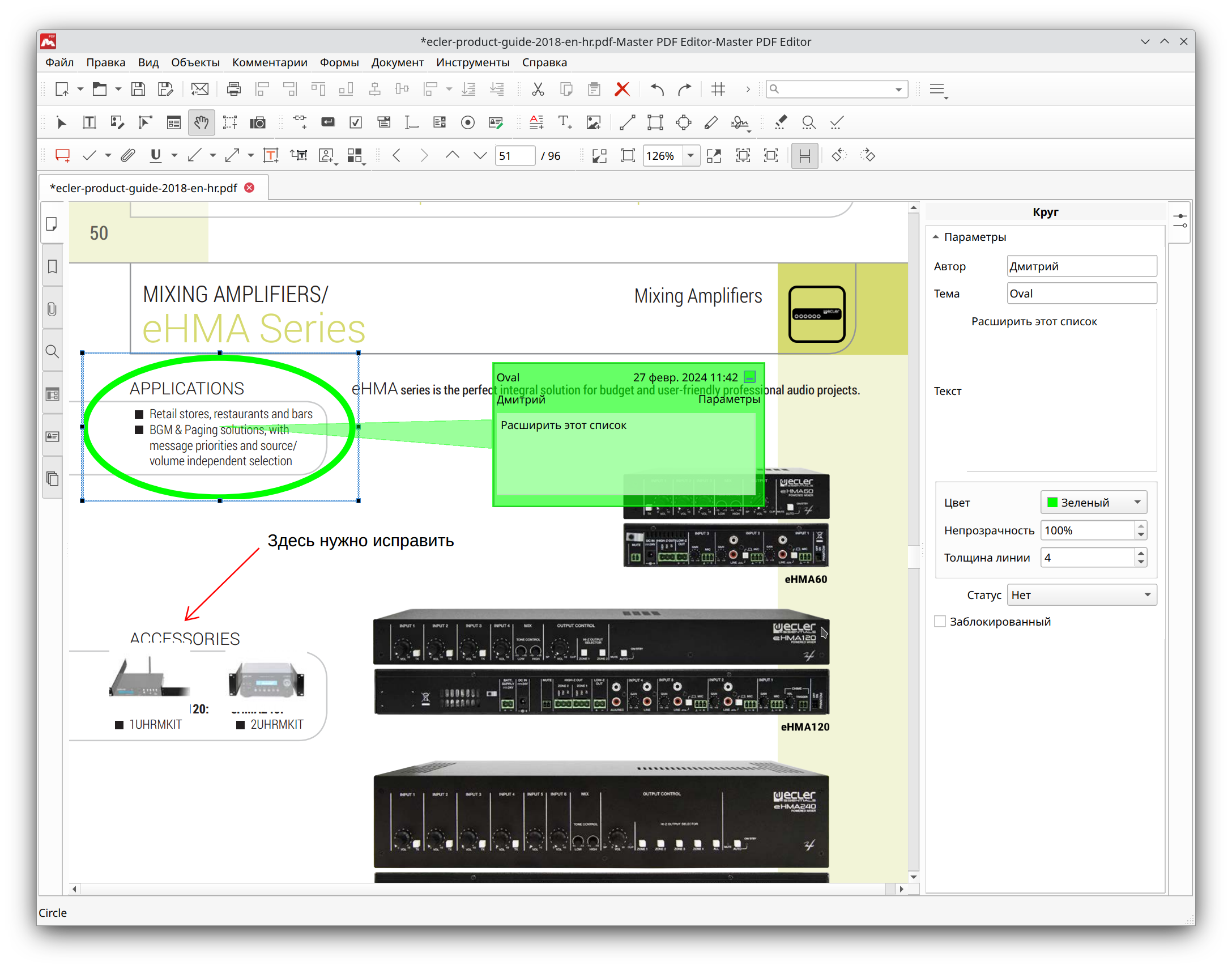Viewport: 1232px width, 969px height.
Task: Tick the Заблокированный checkbox
Action: (x=940, y=621)
